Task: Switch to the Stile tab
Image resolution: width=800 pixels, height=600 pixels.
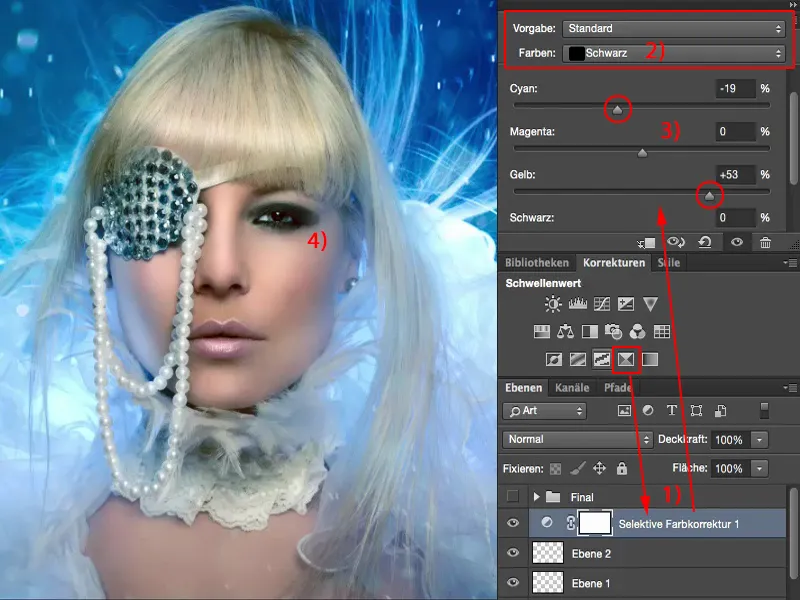Action: pyautogui.click(x=668, y=263)
